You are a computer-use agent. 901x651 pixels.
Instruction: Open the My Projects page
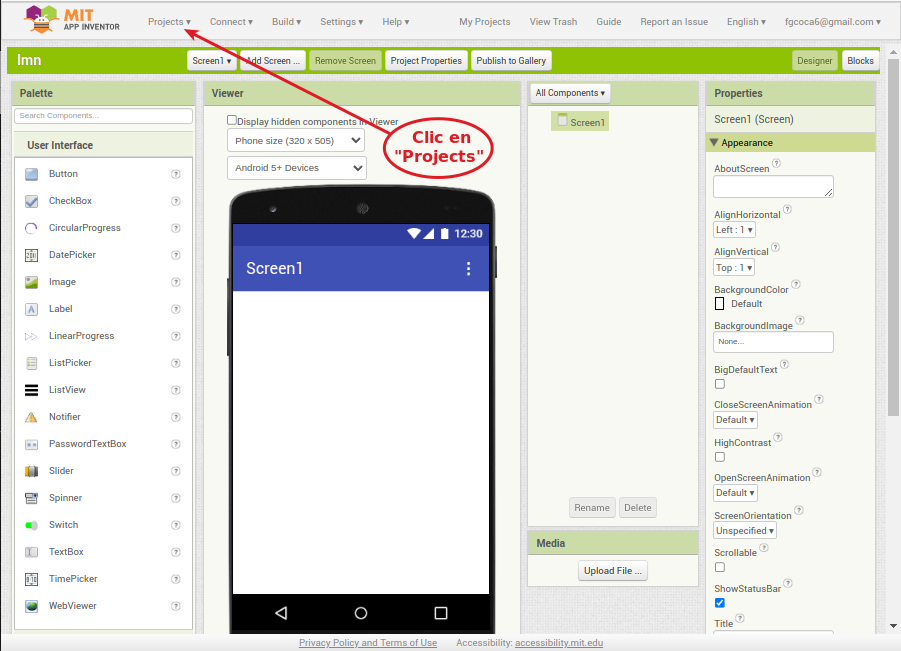click(x=484, y=22)
